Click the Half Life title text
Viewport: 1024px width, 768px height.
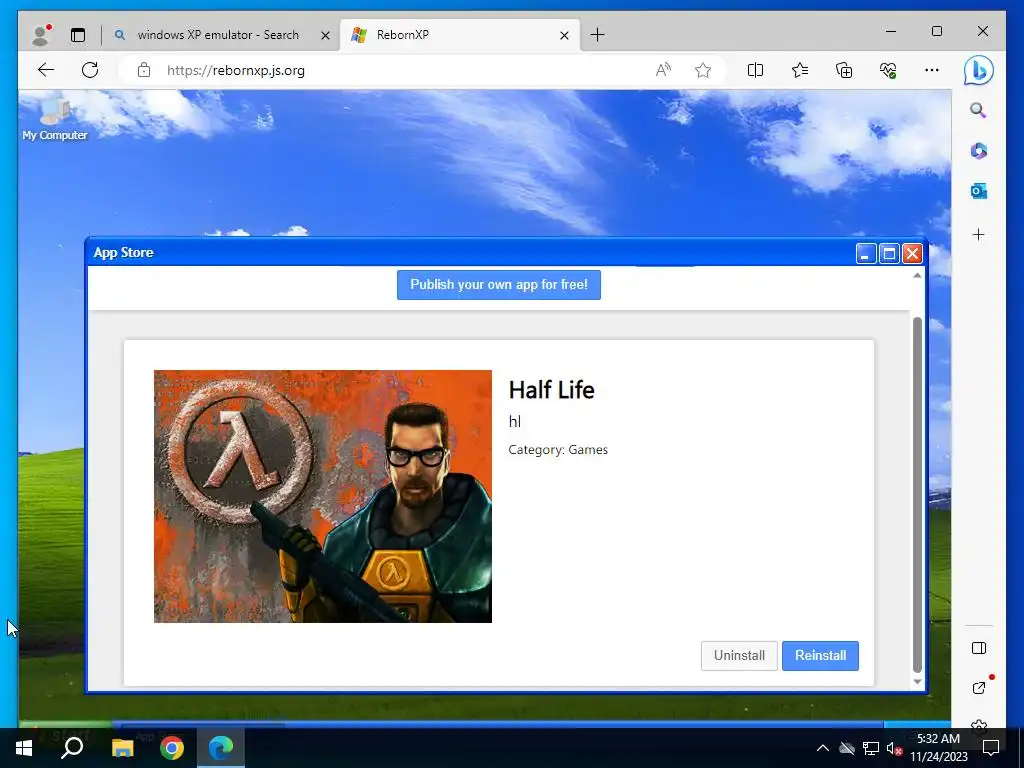(551, 390)
